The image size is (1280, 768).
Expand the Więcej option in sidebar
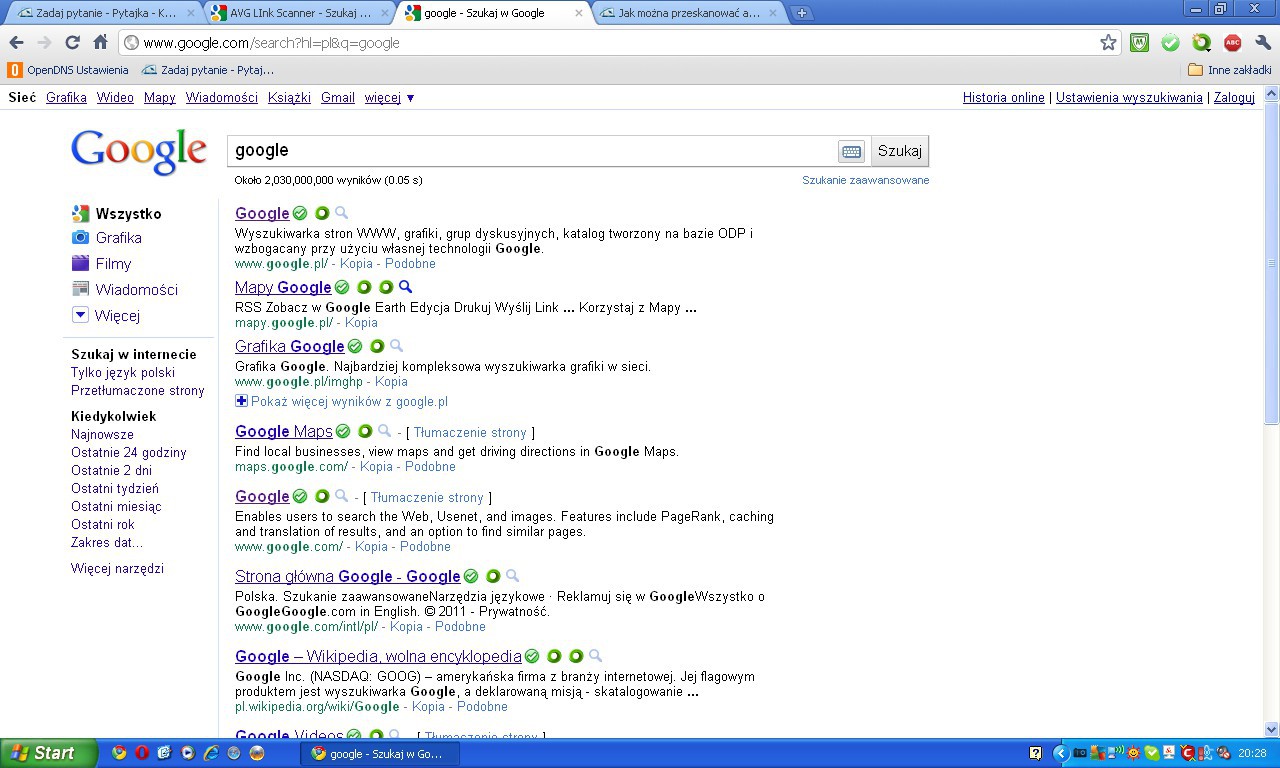[106, 316]
